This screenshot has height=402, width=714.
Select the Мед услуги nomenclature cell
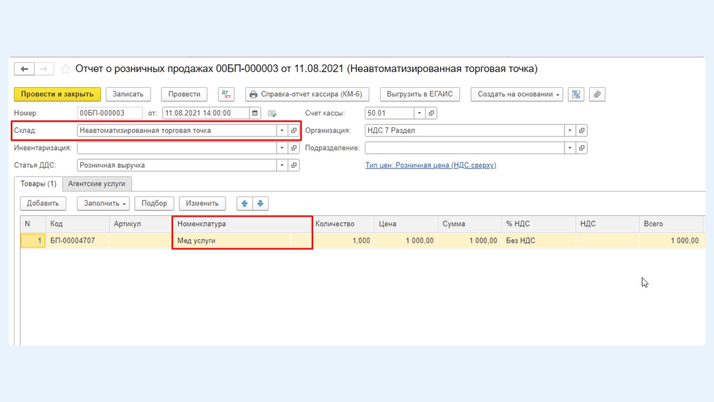tap(241, 241)
